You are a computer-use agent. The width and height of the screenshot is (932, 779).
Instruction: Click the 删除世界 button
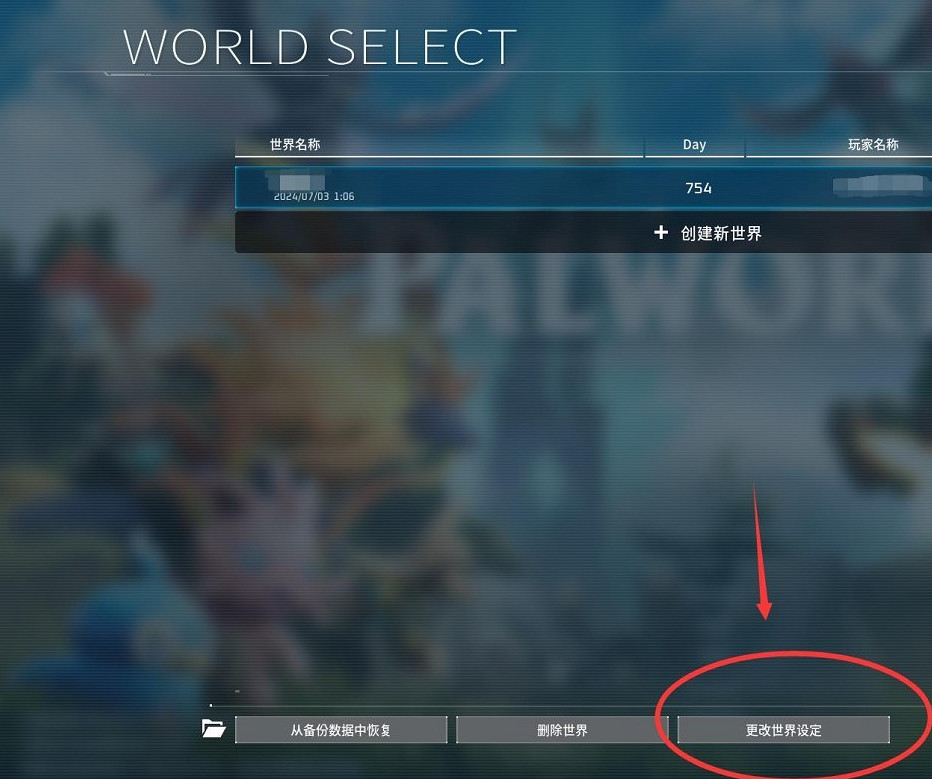[x=562, y=730]
